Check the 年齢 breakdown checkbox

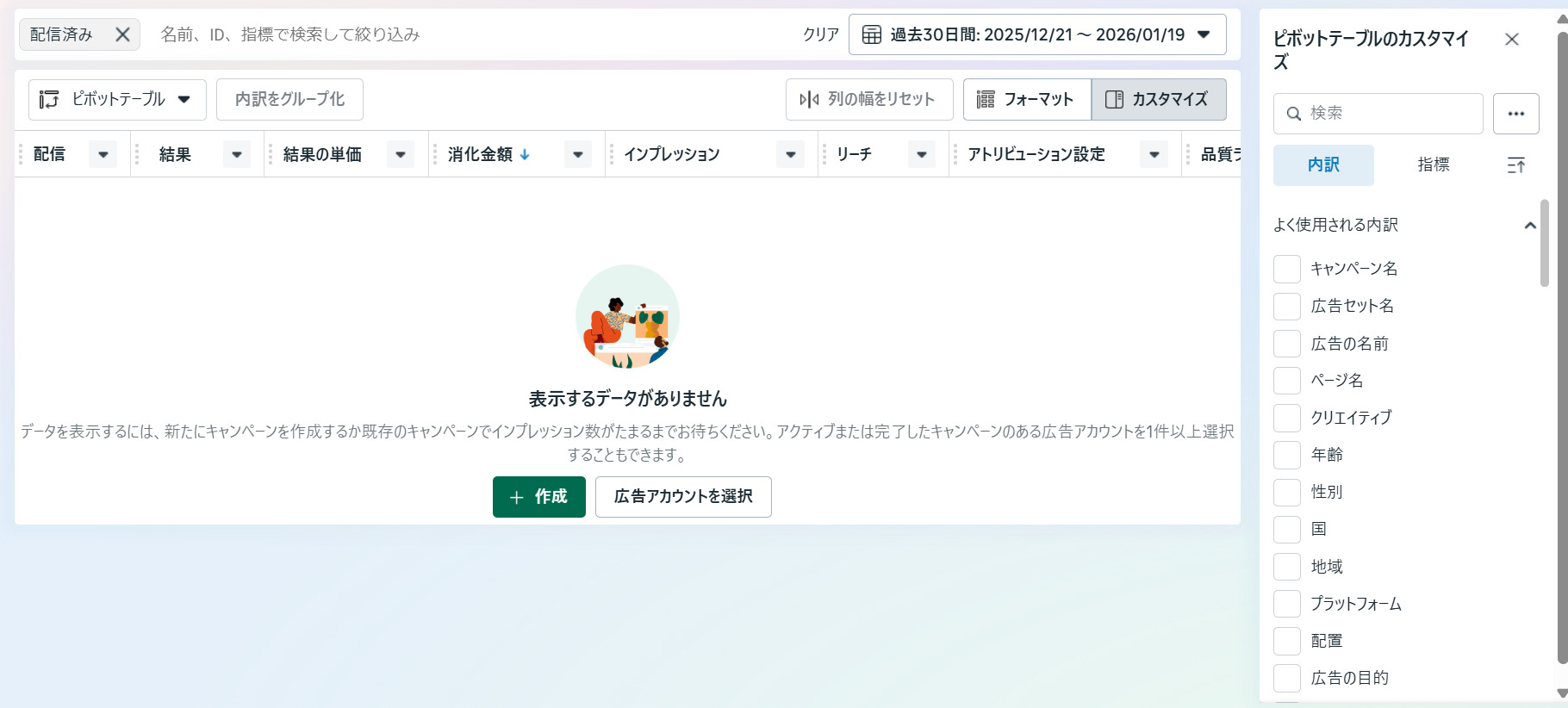click(x=1286, y=455)
